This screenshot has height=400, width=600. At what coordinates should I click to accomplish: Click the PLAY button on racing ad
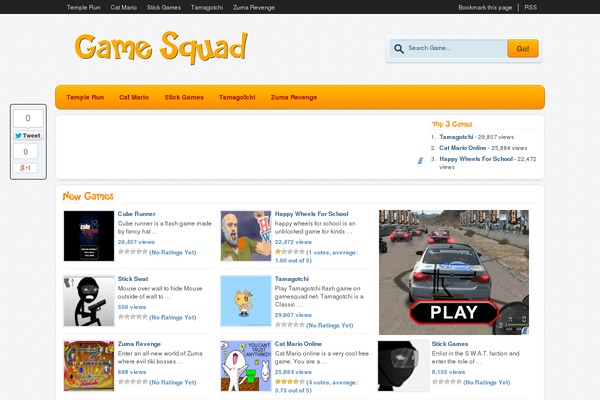click(x=454, y=312)
